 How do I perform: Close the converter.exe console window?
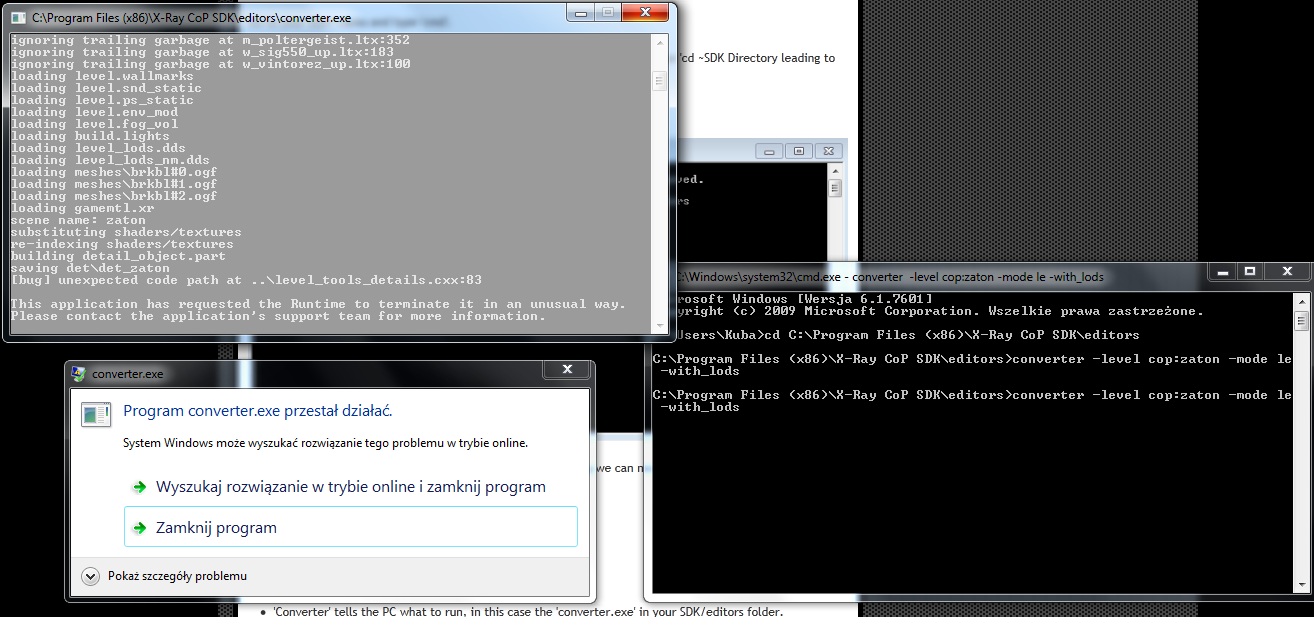pyautogui.click(x=647, y=13)
